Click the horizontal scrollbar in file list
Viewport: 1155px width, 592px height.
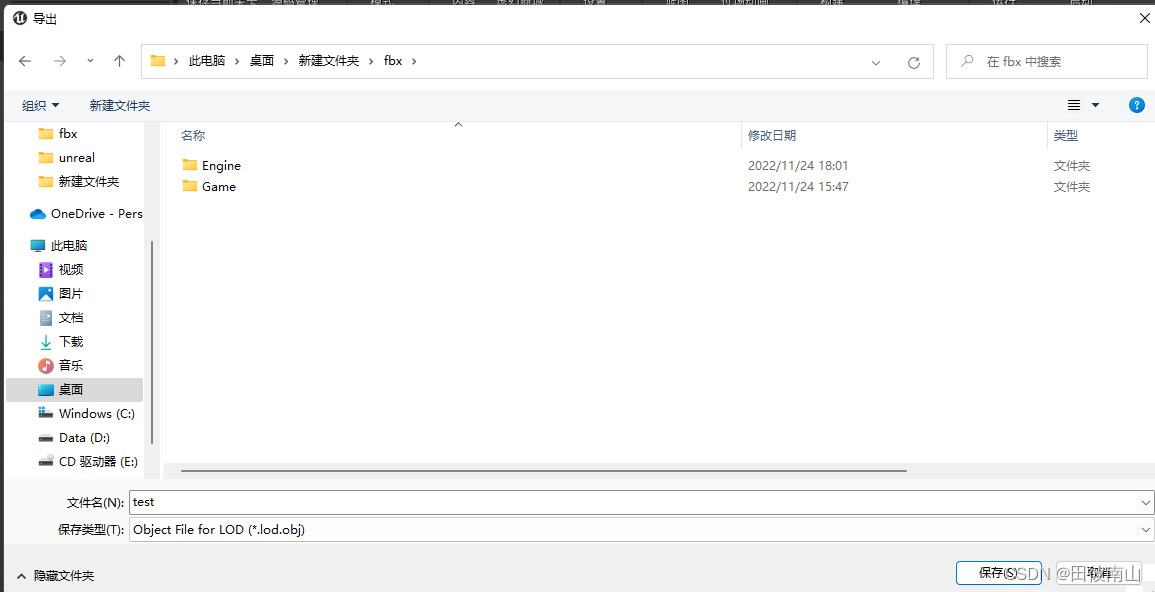point(544,470)
